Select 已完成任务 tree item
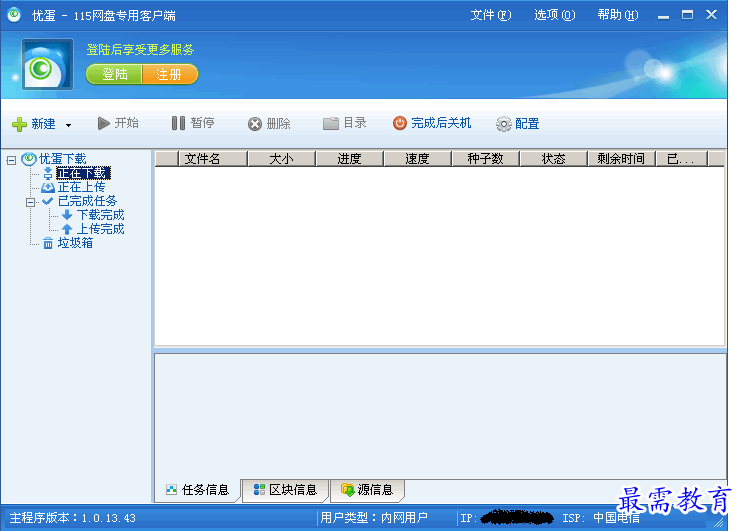Screen dimensions: 740x531 (87, 201)
